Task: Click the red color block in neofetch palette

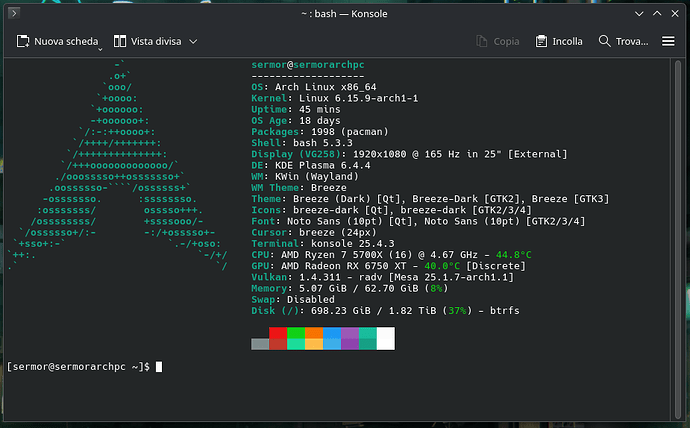Action: coord(277,333)
